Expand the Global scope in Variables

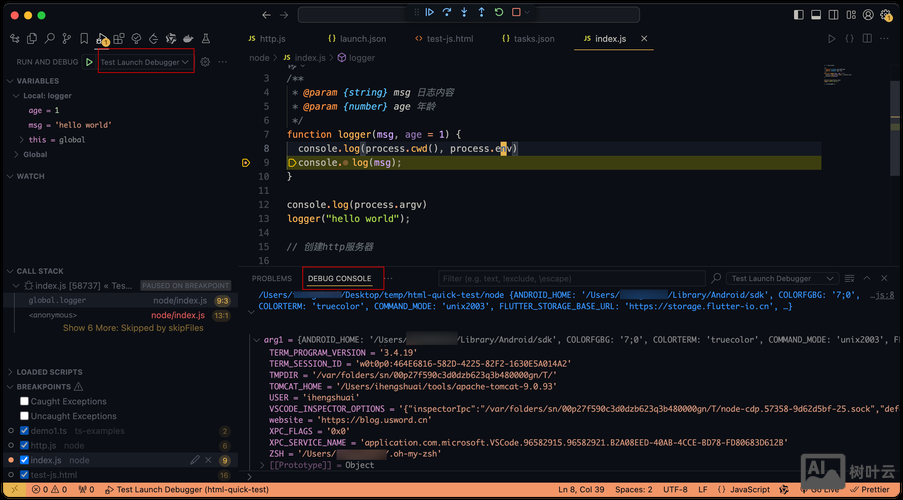[35, 154]
